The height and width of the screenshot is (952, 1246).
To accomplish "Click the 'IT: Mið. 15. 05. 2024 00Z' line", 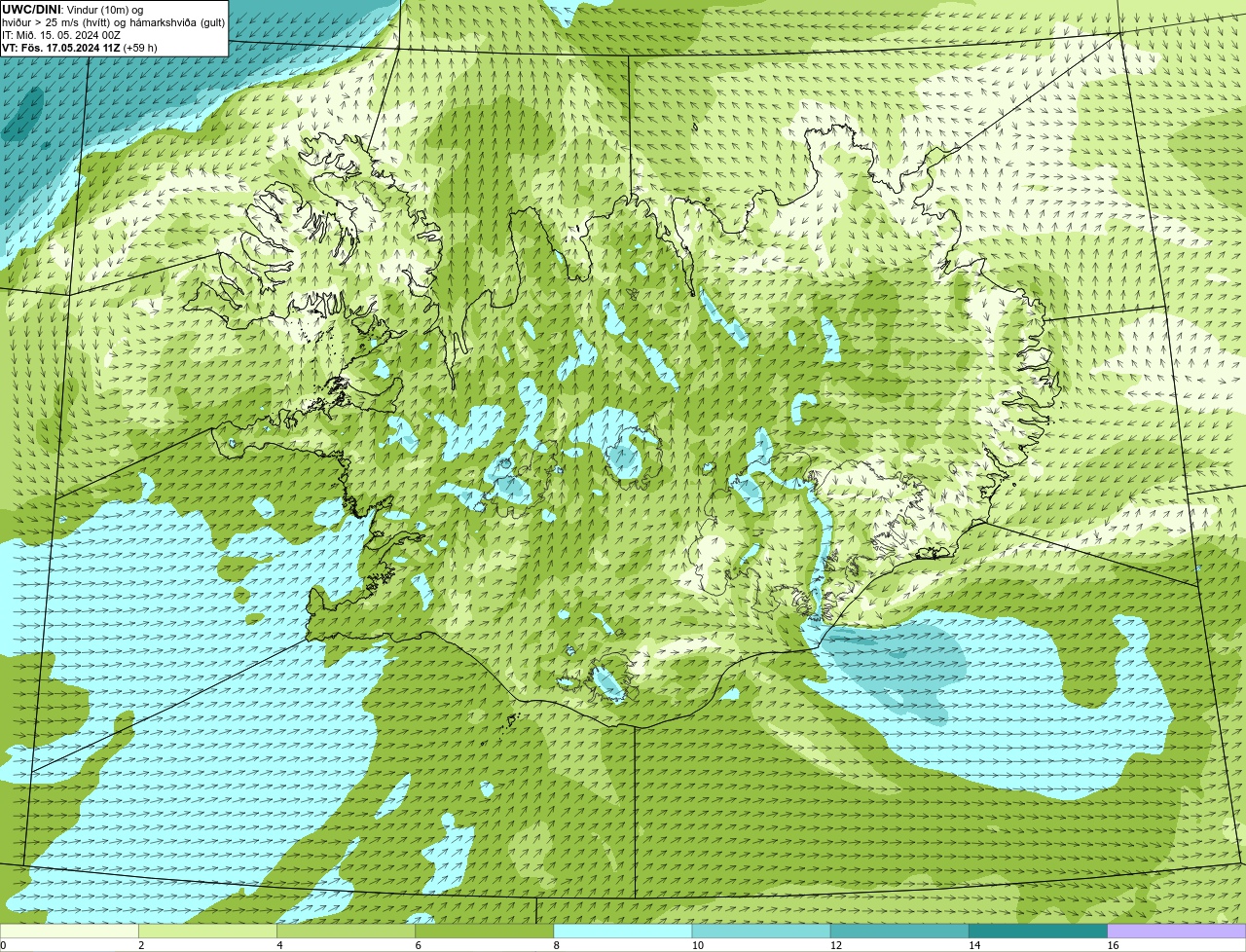I will coord(61,35).
